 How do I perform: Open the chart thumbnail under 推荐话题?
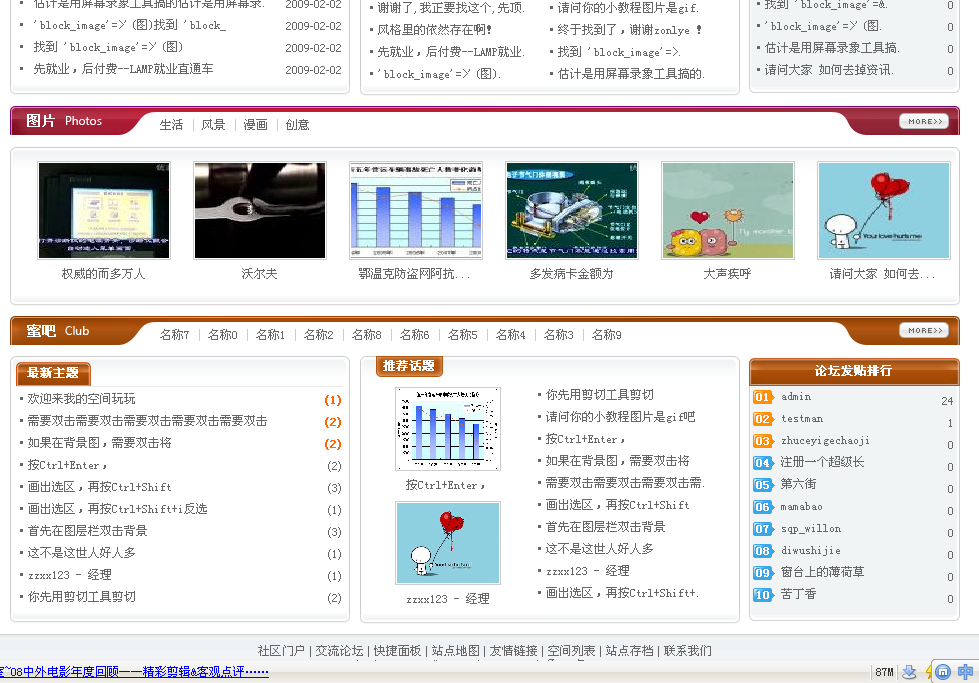point(448,429)
